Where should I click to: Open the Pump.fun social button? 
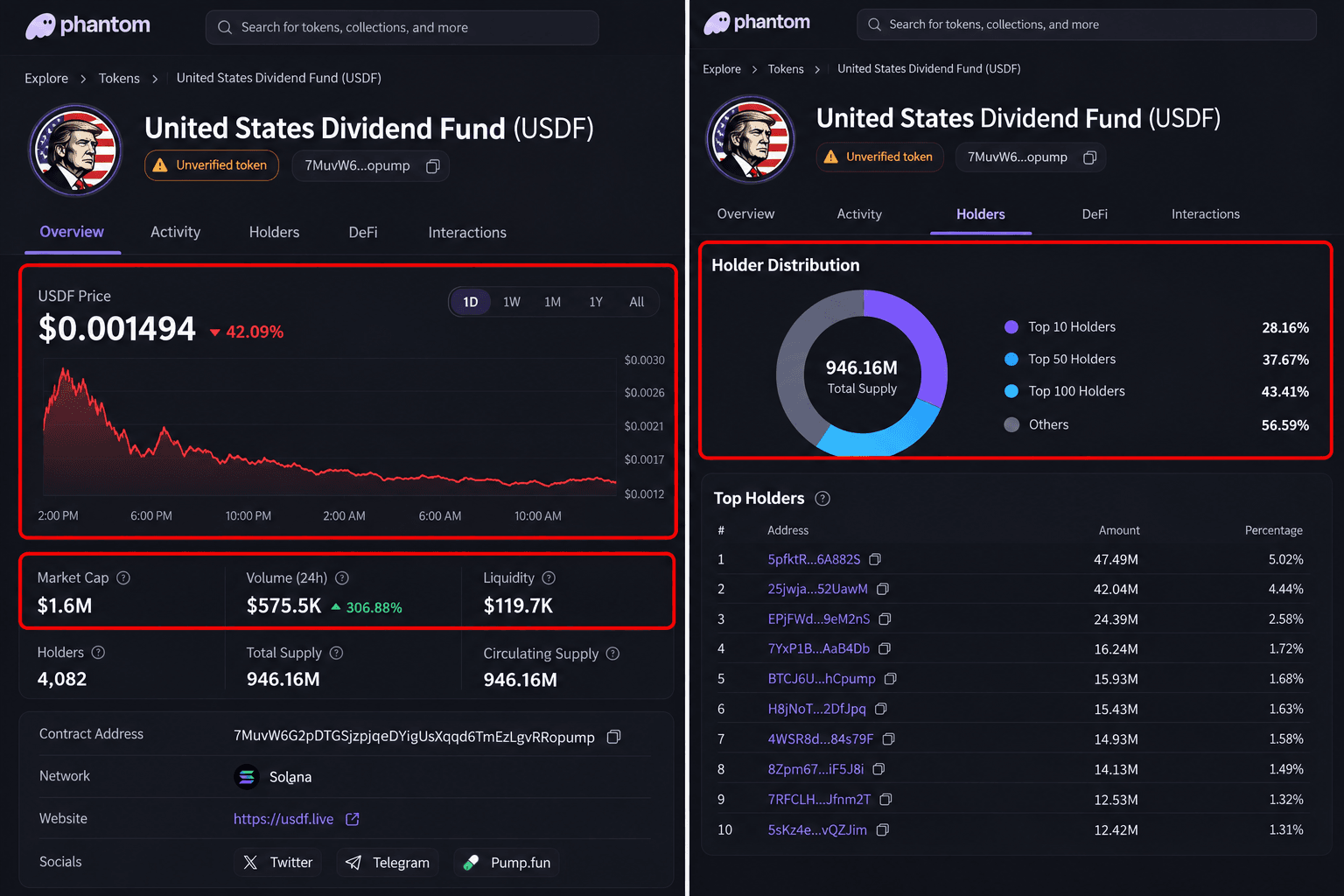tap(507, 863)
